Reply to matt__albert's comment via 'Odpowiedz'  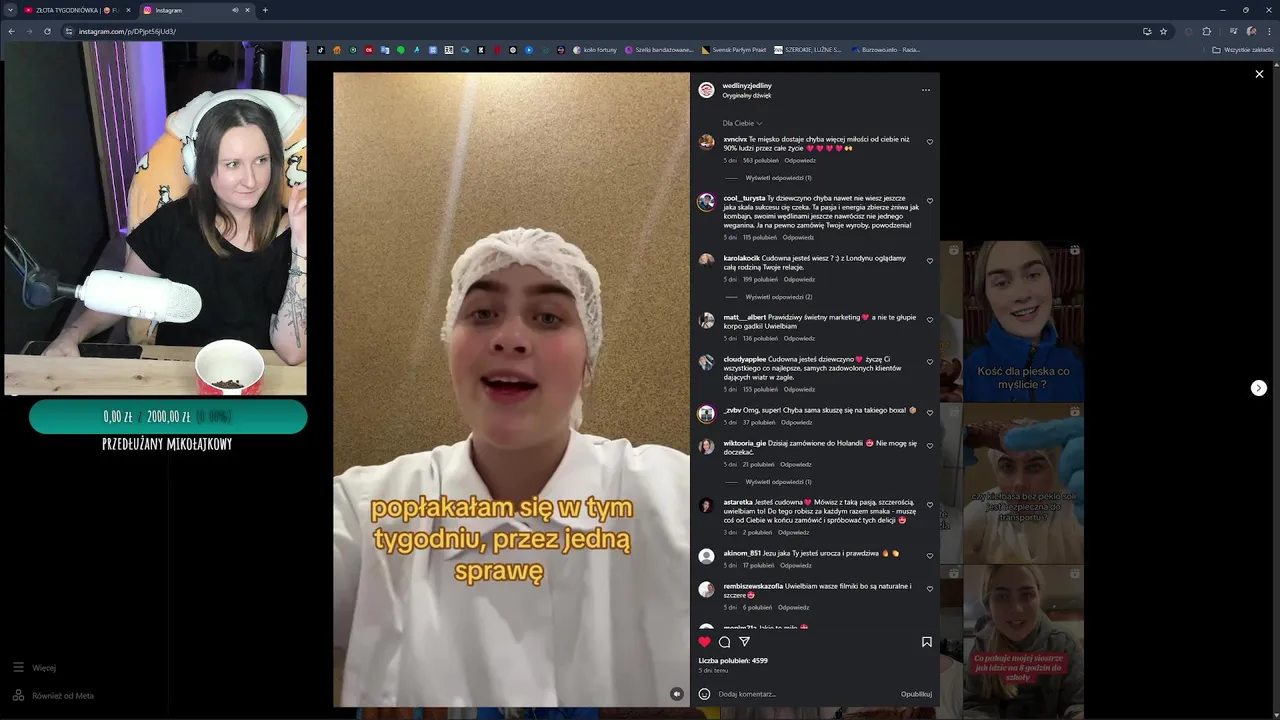[799, 338]
